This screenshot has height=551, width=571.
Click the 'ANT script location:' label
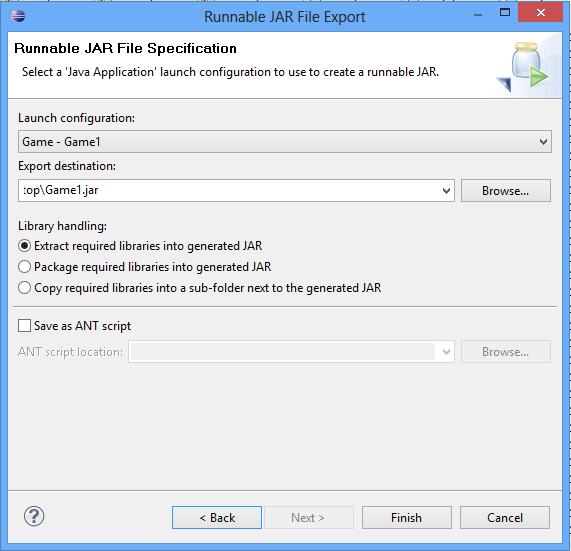pyautogui.click(x=70, y=352)
